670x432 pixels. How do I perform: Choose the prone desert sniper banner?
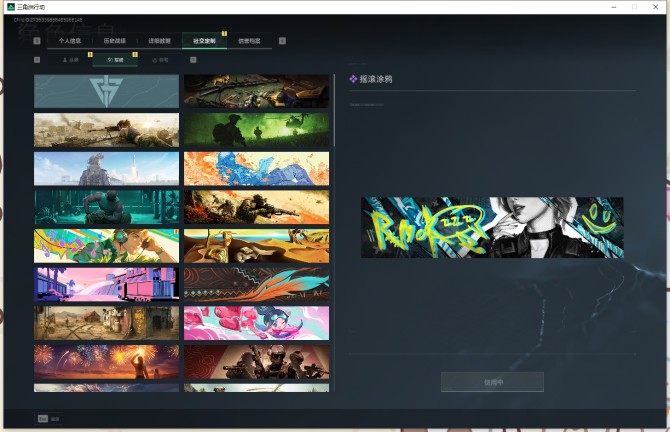click(x=106, y=130)
